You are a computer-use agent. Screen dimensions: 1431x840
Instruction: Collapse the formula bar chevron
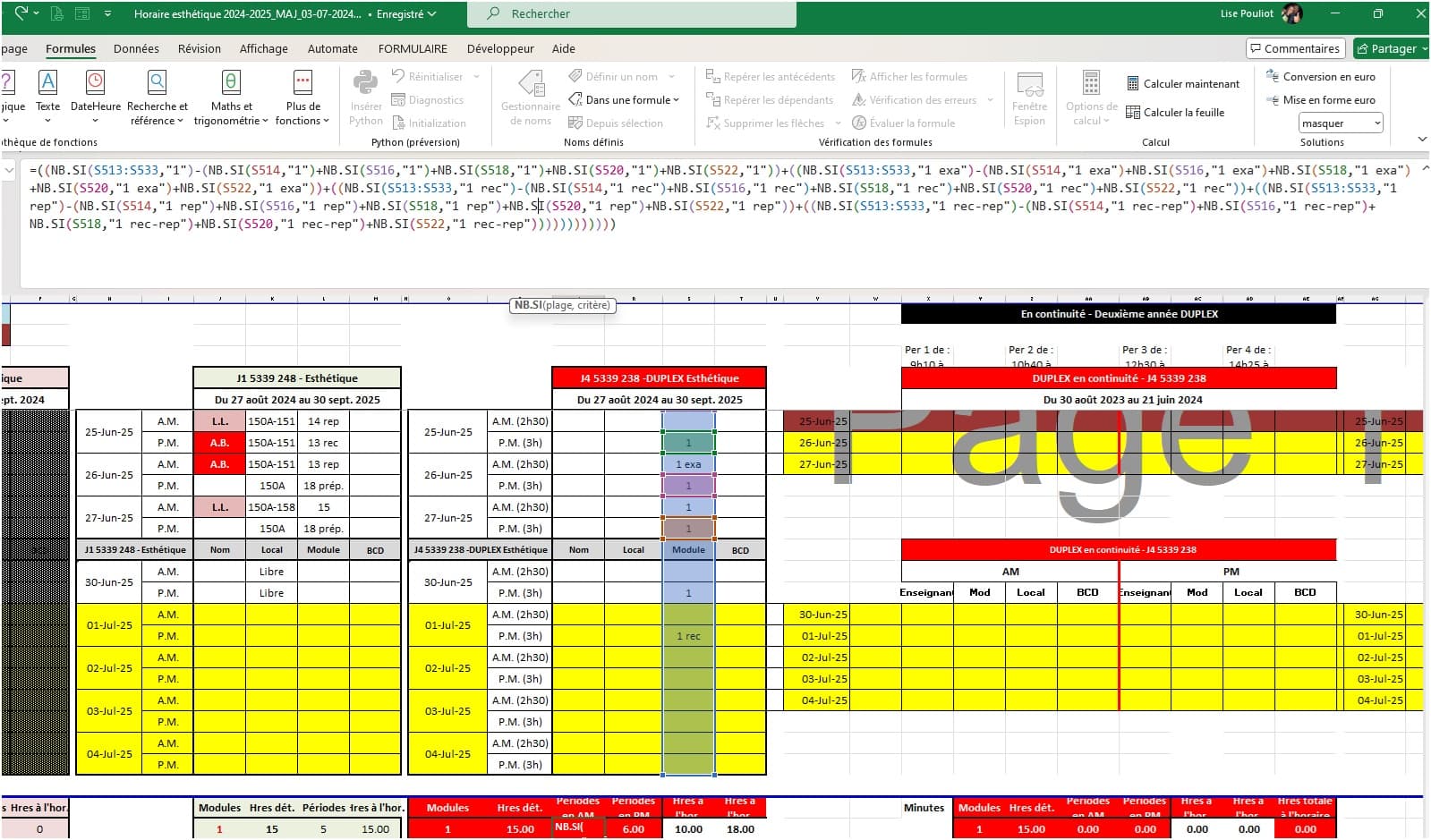click(x=1425, y=168)
